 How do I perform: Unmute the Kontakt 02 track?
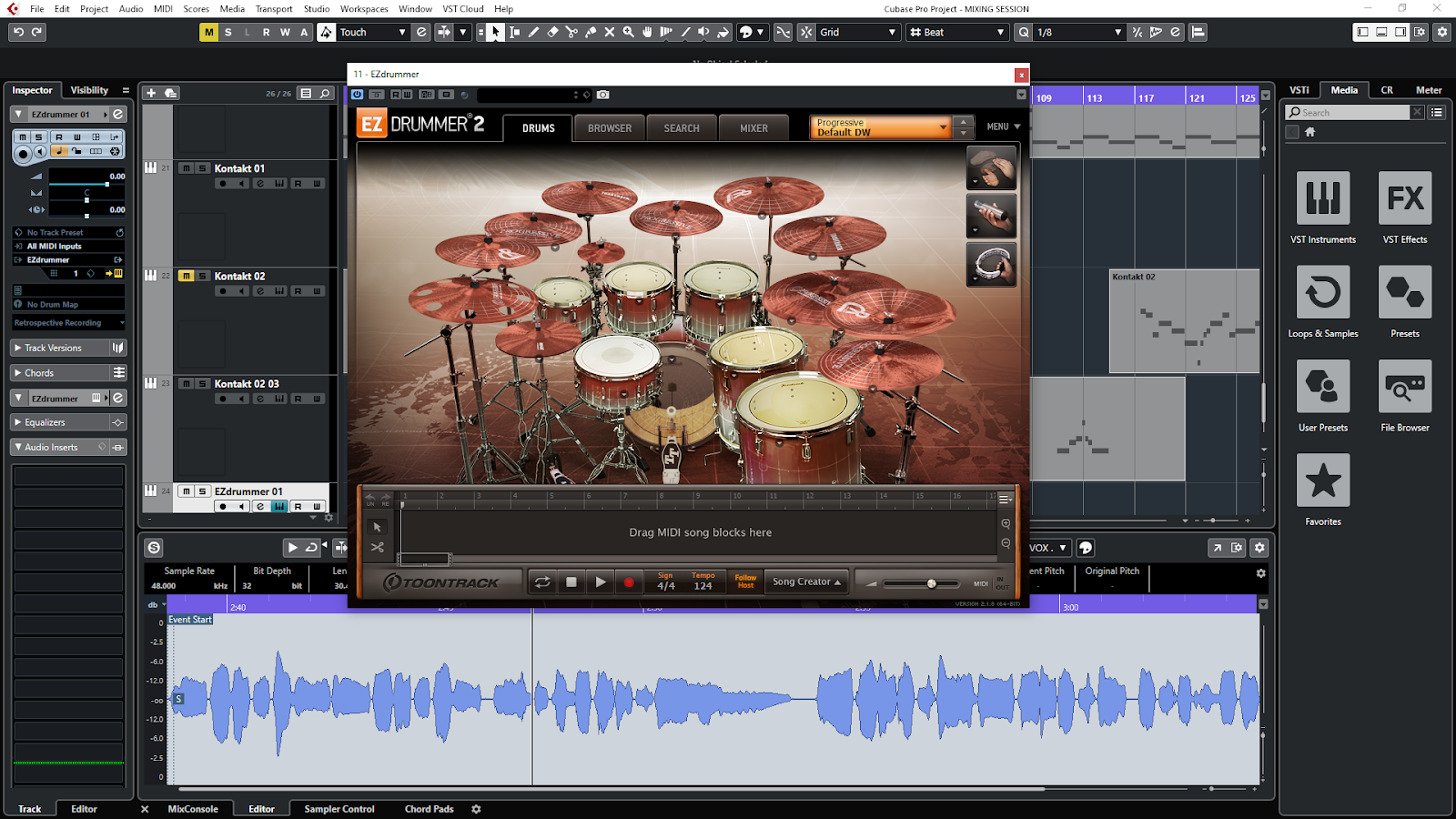pos(186,276)
